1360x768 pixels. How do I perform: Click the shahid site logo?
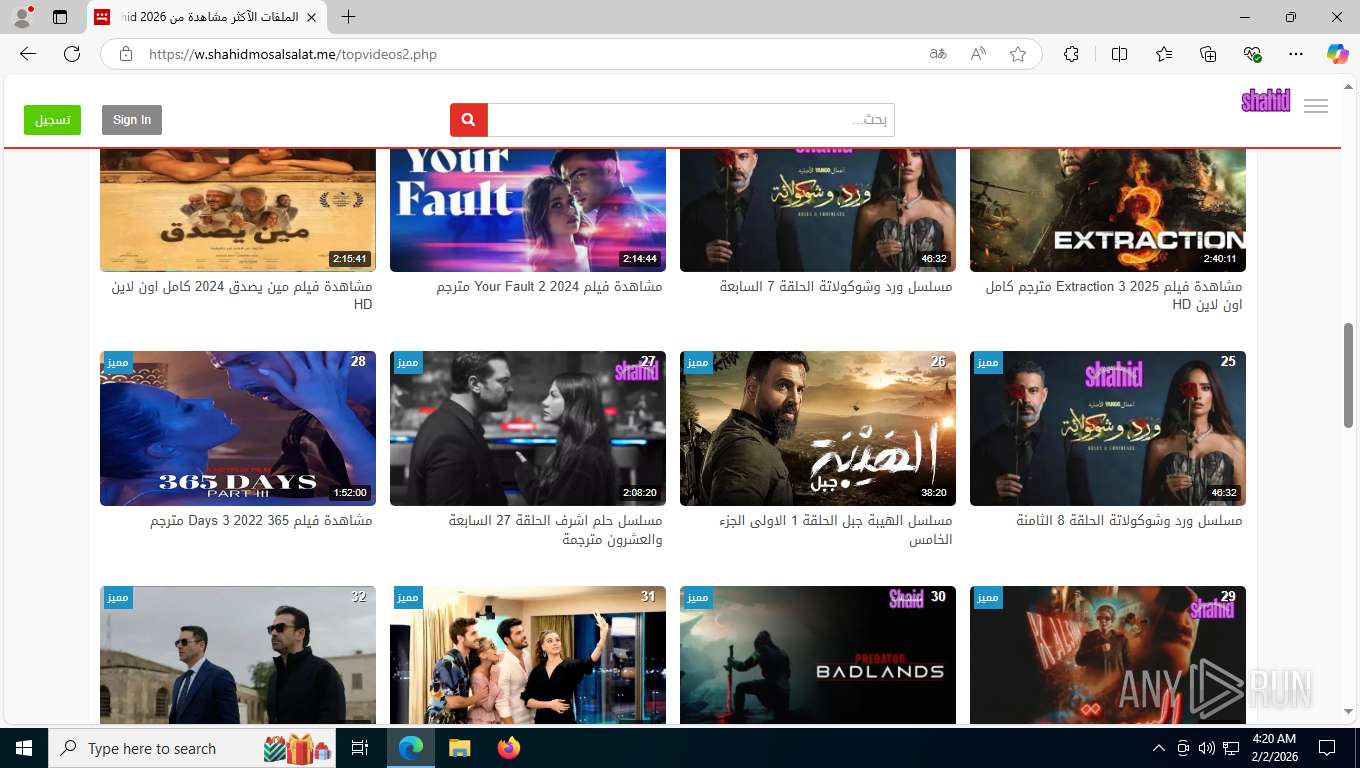(1266, 101)
